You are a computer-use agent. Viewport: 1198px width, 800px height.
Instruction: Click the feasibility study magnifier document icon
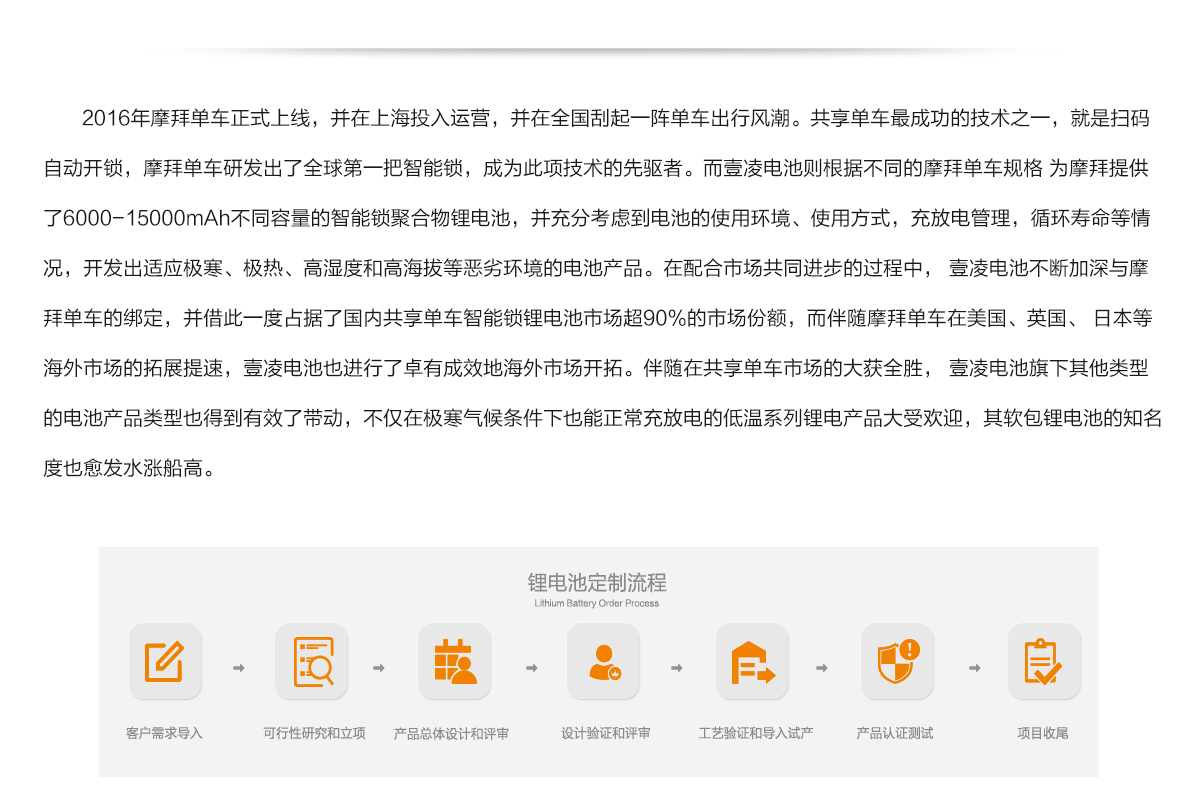click(312, 661)
